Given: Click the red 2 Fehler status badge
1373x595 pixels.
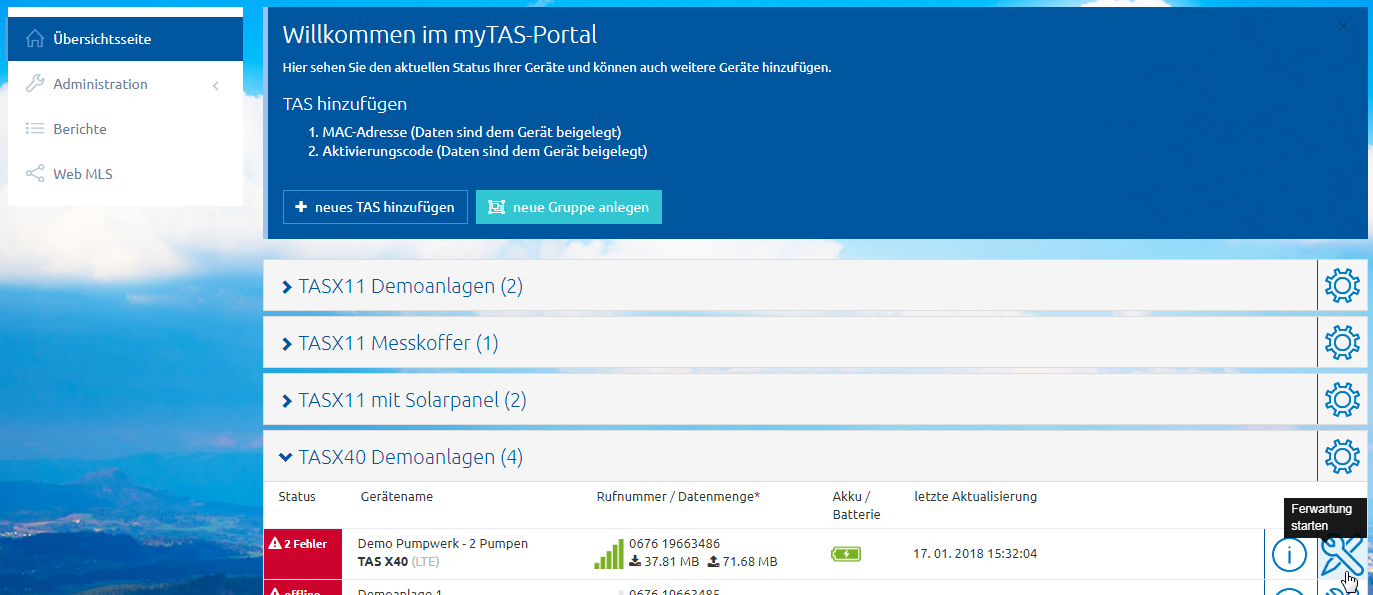Looking at the screenshot, I should (303, 554).
